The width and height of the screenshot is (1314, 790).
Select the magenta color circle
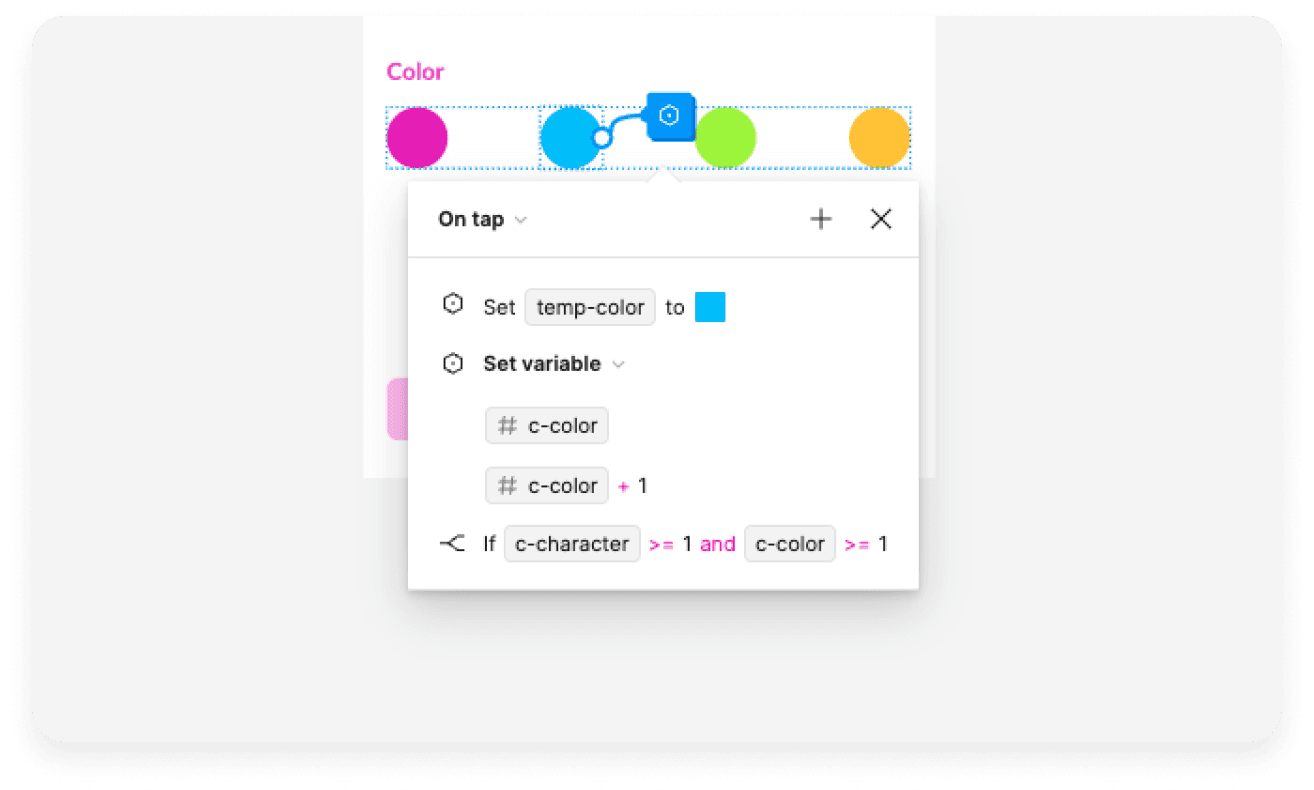417,138
